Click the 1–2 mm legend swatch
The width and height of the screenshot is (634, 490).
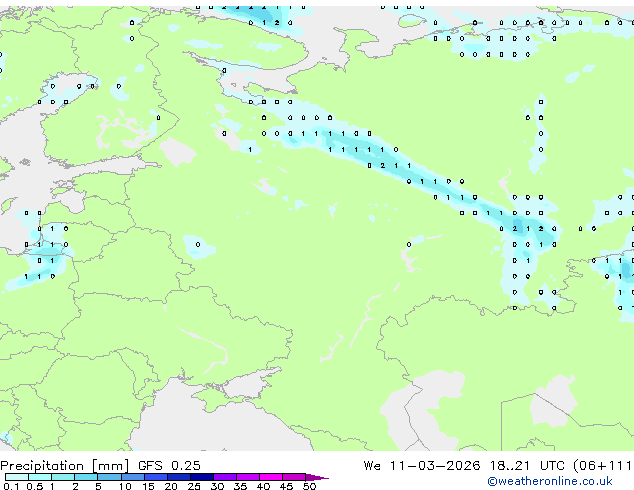coord(63,477)
